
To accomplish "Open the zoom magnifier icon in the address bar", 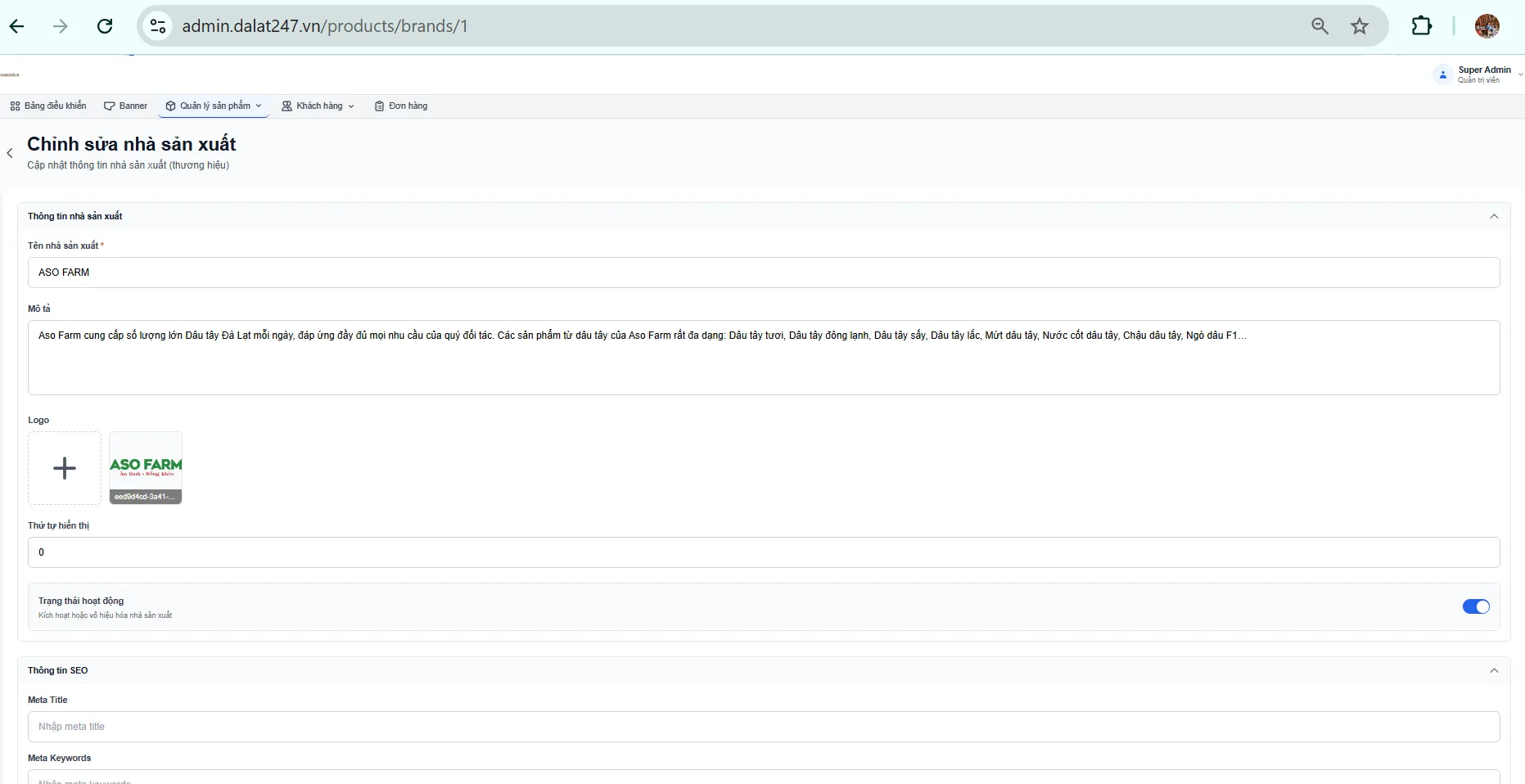I will point(1320,26).
